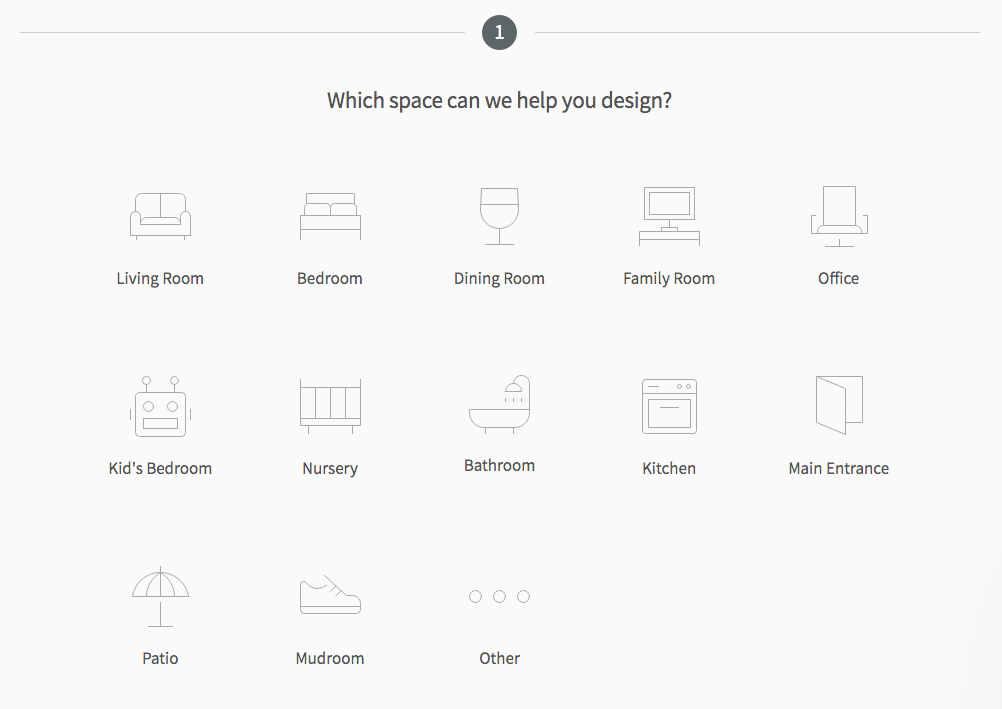The width and height of the screenshot is (1002, 709).
Task: Click the 'Mudroom' label
Action: (x=330, y=658)
